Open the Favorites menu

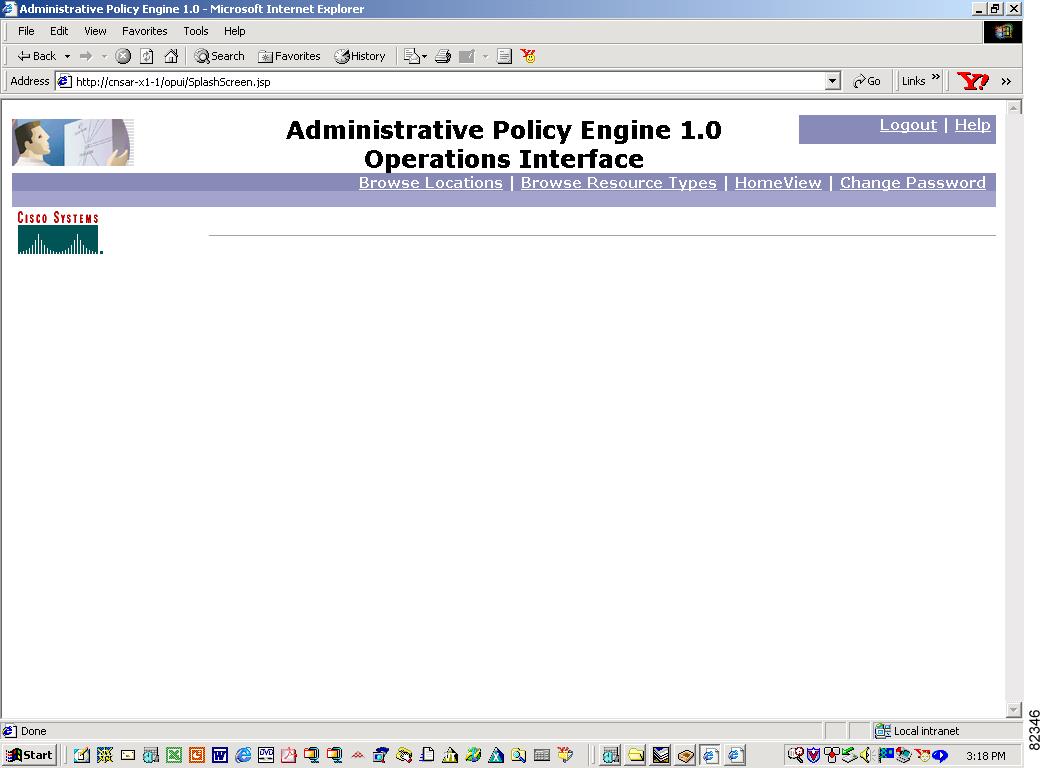click(x=144, y=31)
